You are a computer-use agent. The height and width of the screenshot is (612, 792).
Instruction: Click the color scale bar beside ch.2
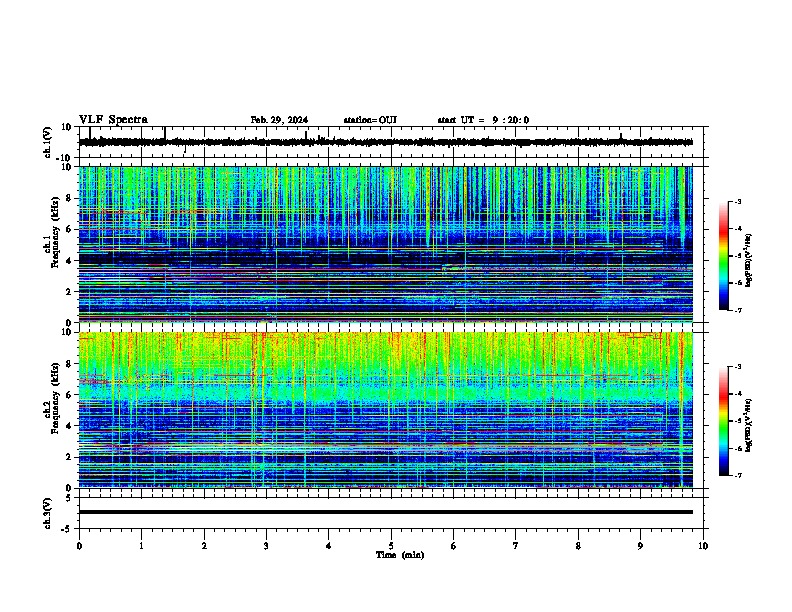click(723, 421)
